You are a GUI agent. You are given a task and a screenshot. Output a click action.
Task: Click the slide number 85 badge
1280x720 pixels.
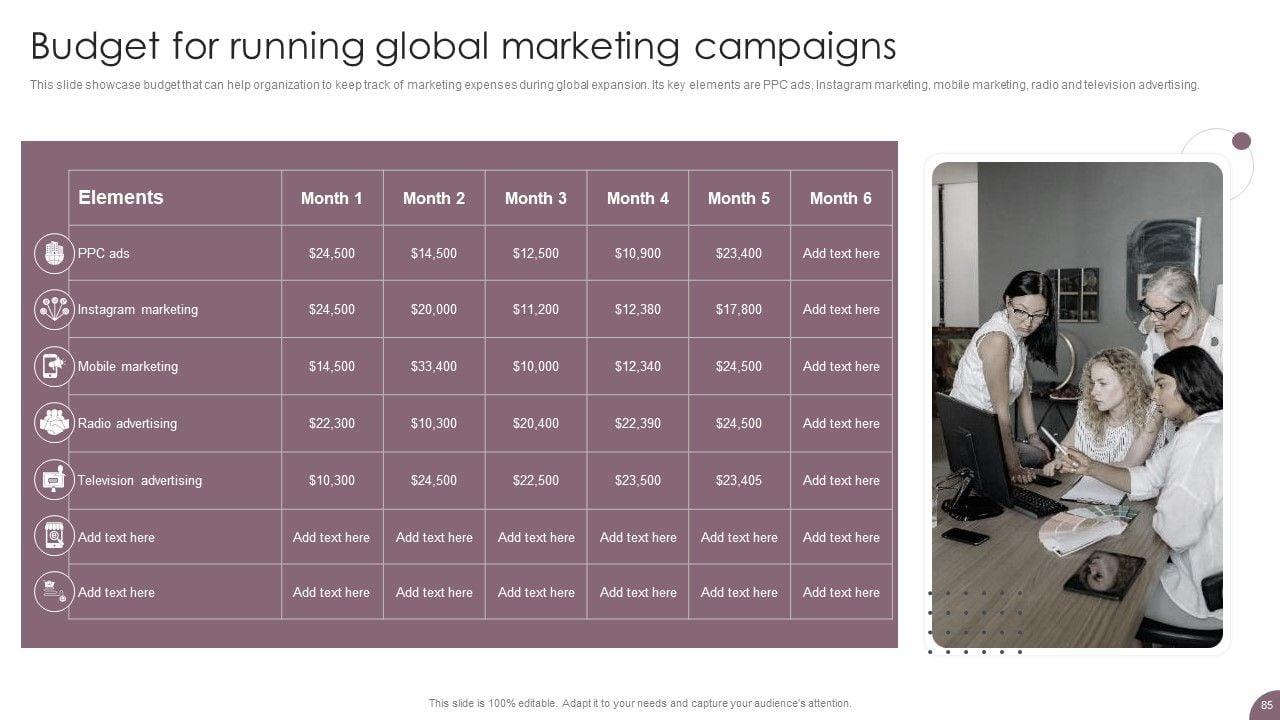(1266, 703)
